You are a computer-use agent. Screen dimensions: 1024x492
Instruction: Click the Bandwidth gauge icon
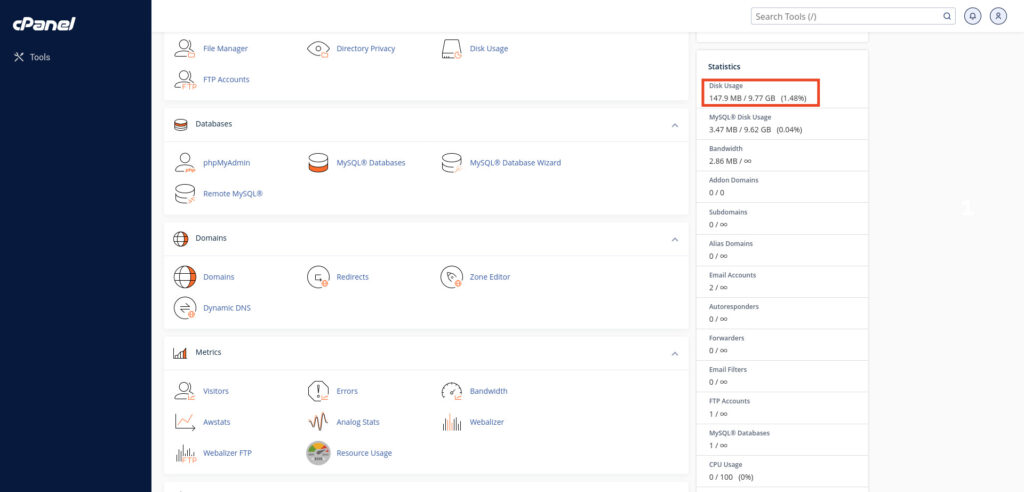click(x=452, y=391)
